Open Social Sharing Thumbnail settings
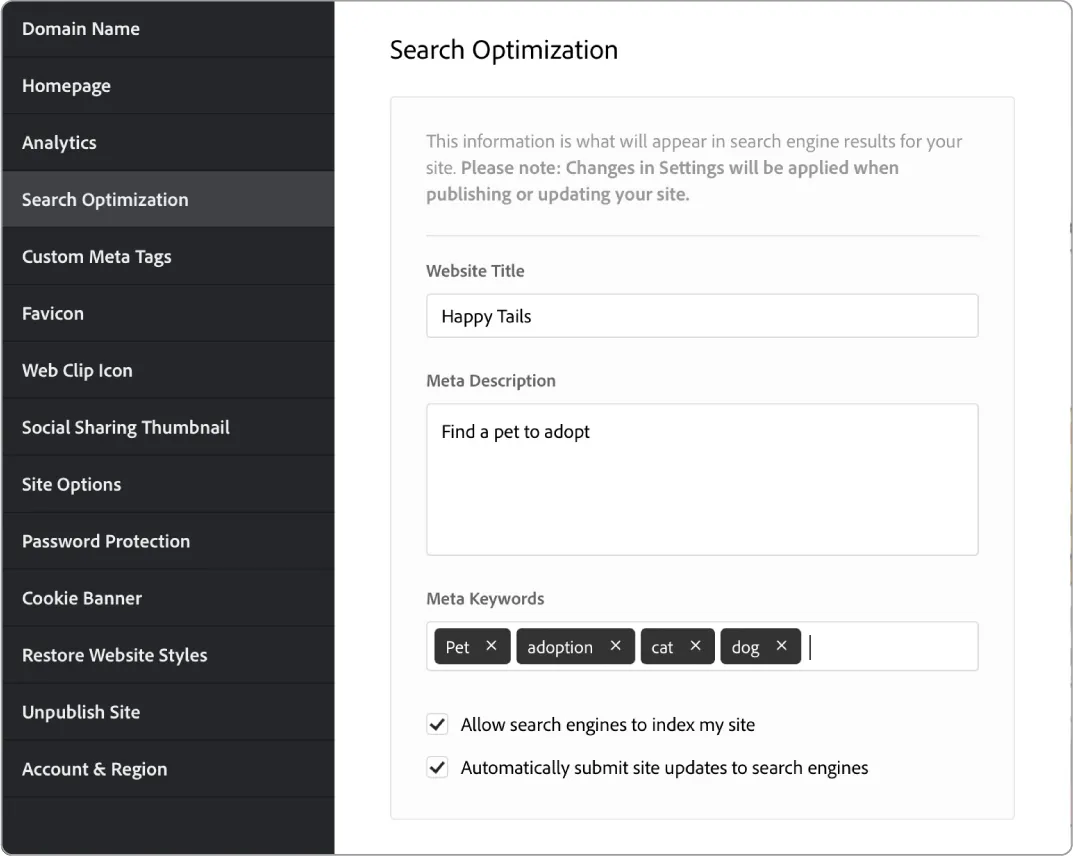This screenshot has height=856, width=1073. click(126, 427)
